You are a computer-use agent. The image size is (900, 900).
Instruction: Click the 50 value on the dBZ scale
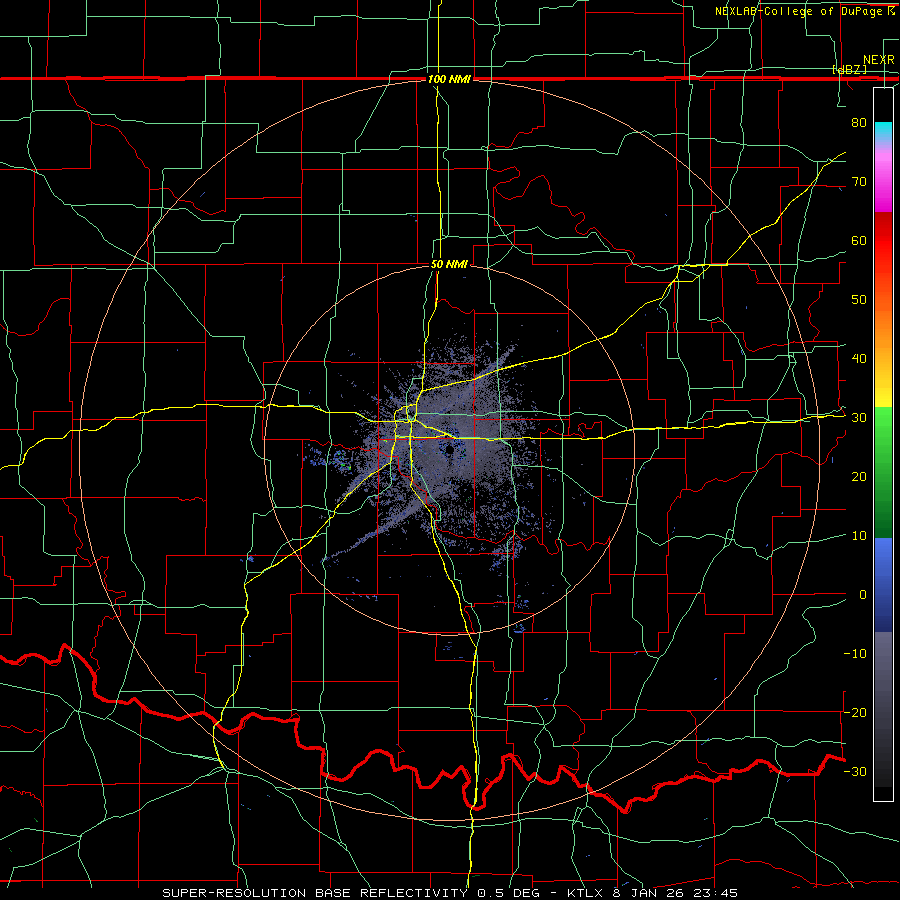click(859, 300)
